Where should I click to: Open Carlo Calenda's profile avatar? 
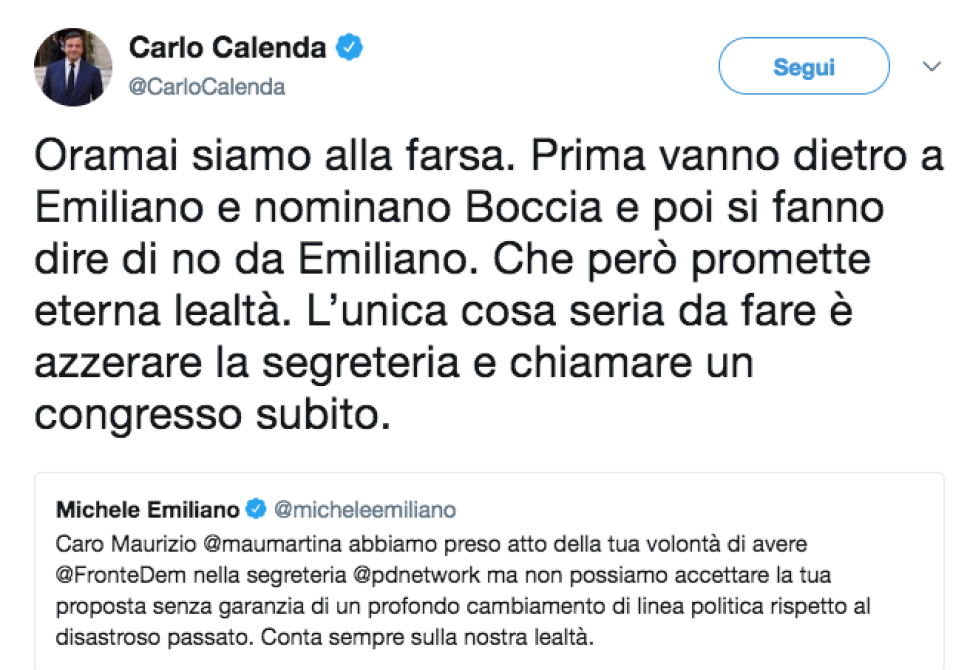pyautogui.click(x=73, y=67)
